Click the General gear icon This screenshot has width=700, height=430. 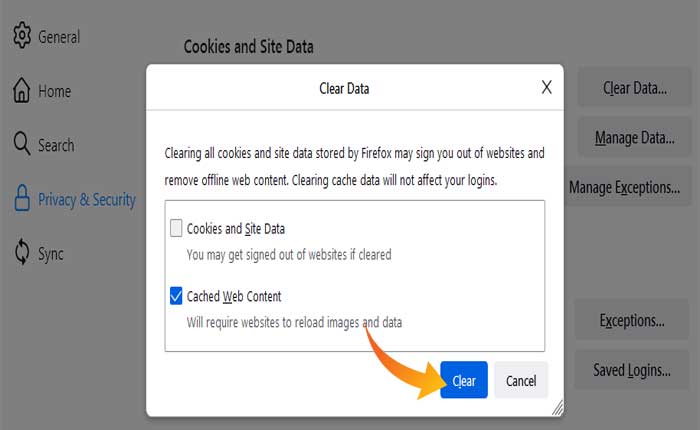tap(22, 36)
